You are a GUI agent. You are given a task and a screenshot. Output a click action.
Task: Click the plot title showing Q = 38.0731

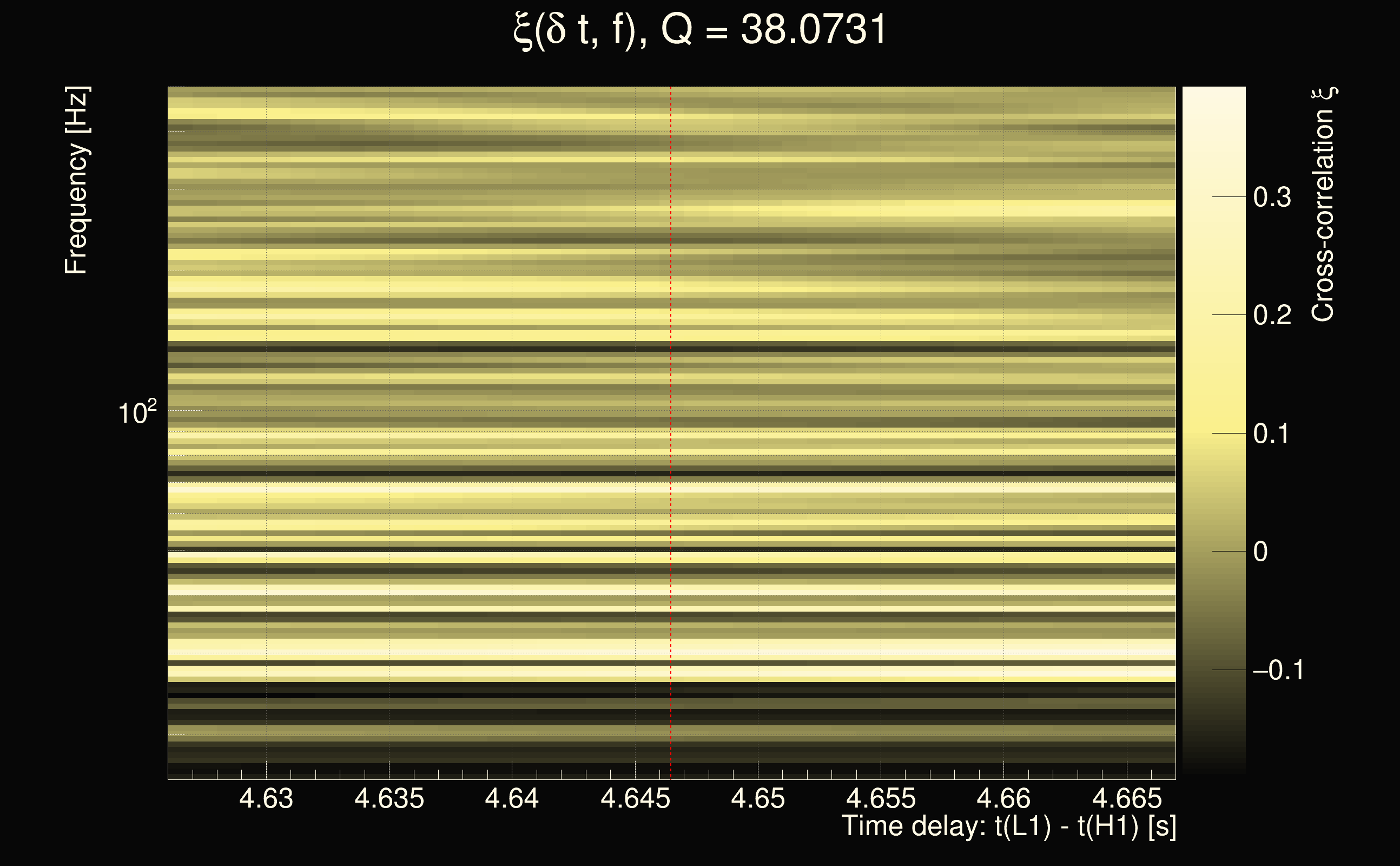pyautogui.click(x=699, y=30)
